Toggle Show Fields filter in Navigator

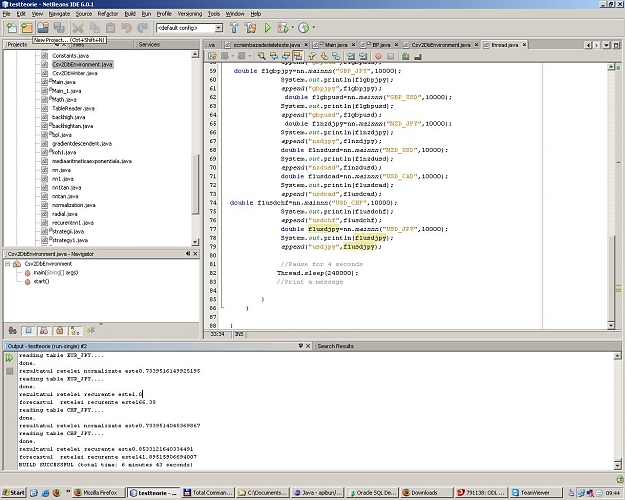[x=28, y=331]
